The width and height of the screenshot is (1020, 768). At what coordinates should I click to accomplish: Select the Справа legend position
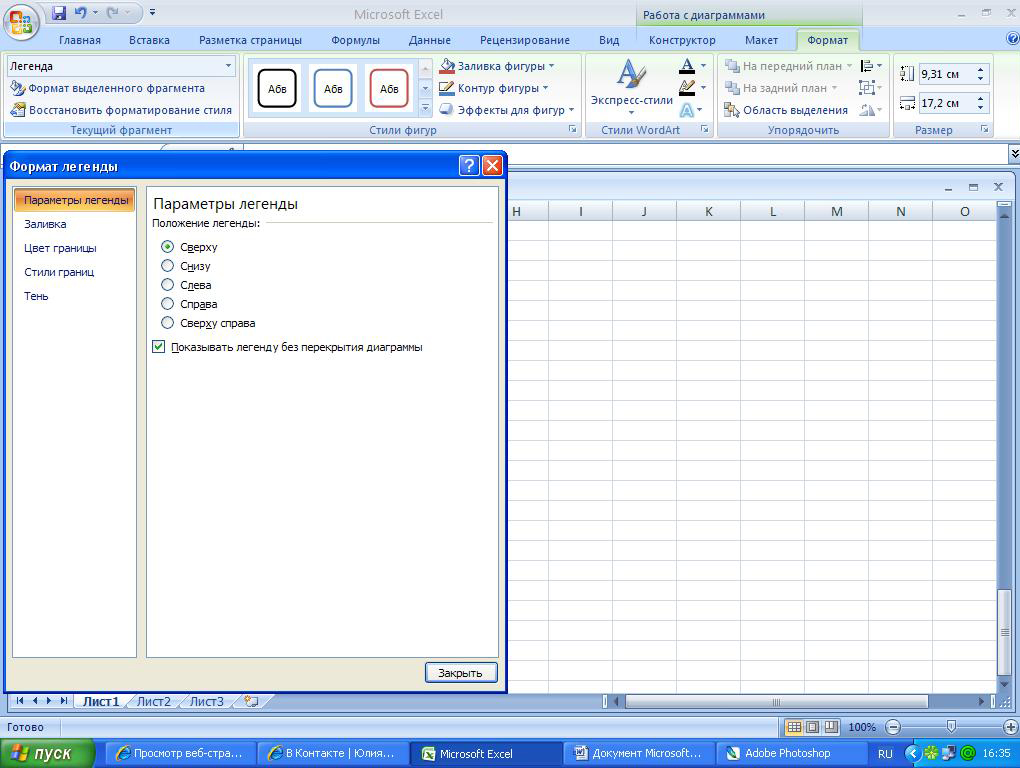[167, 303]
